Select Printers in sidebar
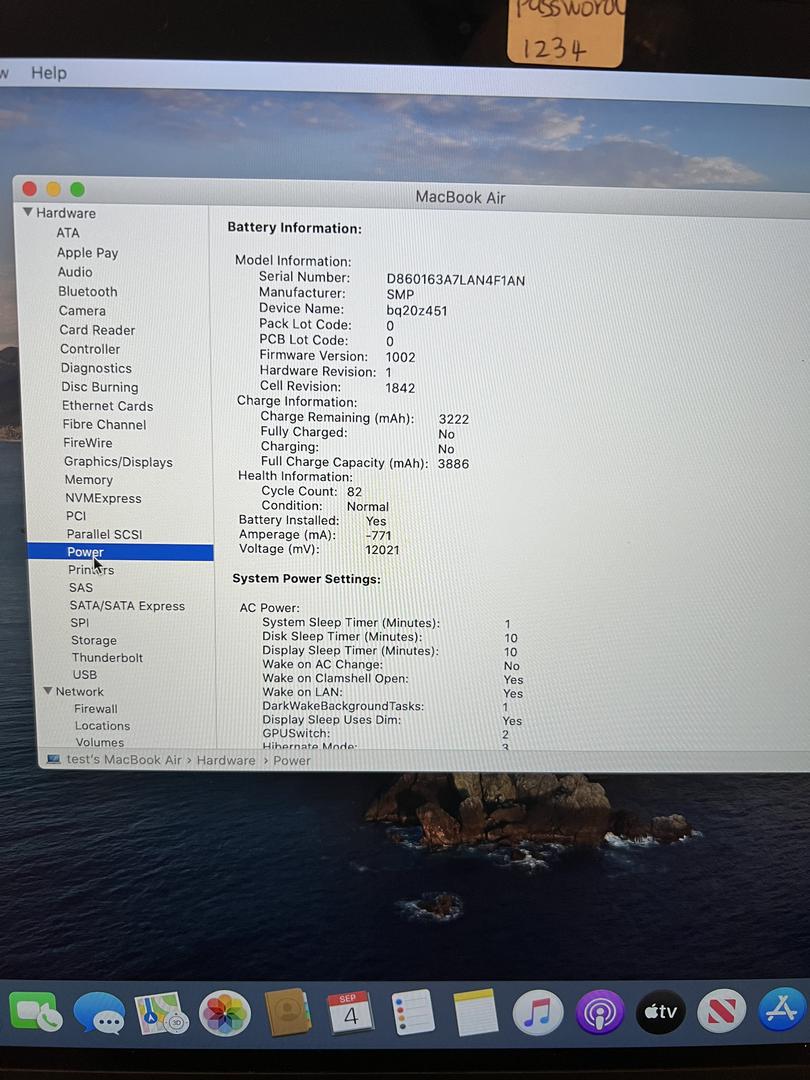 tap(91, 570)
